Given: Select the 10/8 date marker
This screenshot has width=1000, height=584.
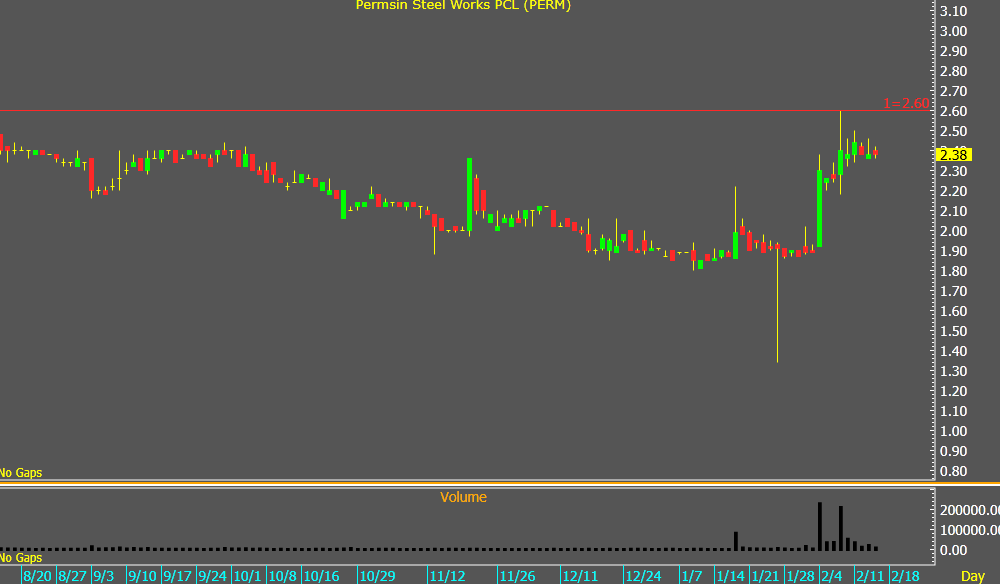Looking at the screenshot, I should click(282, 576).
